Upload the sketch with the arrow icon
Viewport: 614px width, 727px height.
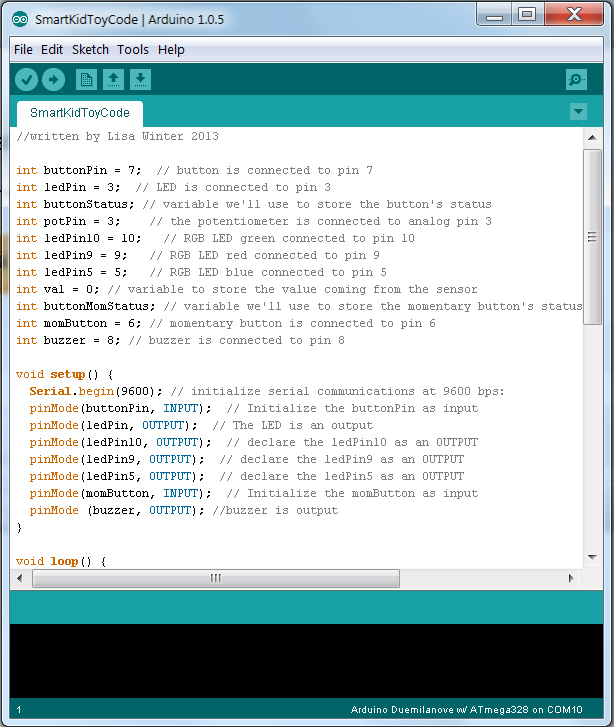[53, 80]
